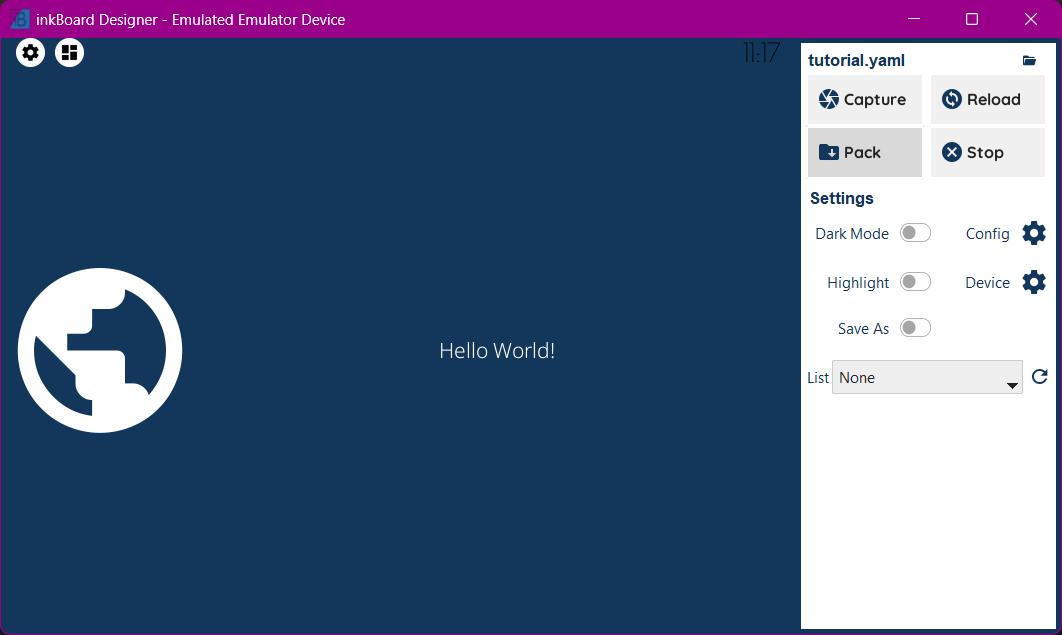This screenshot has height=635, width=1062.
Task: Open Config settings gear
Action: [1034, 233]
